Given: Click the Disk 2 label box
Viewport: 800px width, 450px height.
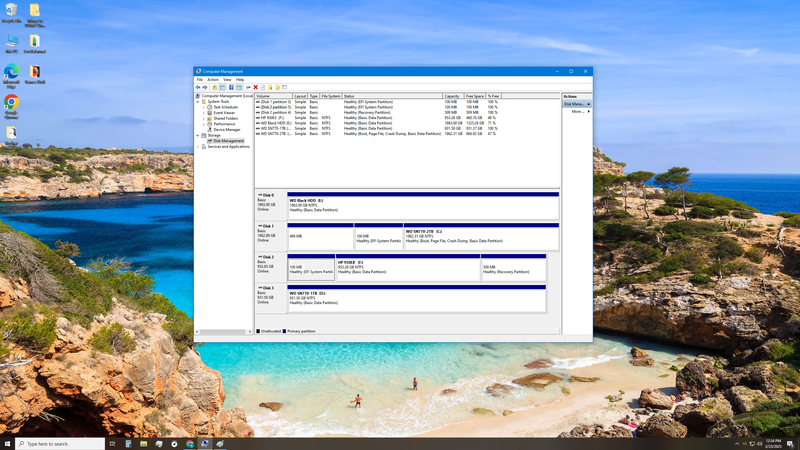Looking at the screenshot, I should coord(271,267).
